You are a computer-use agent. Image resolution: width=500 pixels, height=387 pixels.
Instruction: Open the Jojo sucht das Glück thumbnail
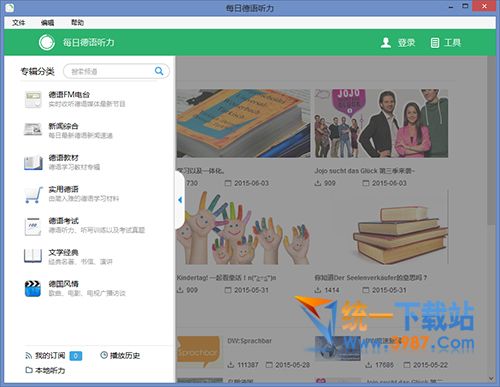381,123
